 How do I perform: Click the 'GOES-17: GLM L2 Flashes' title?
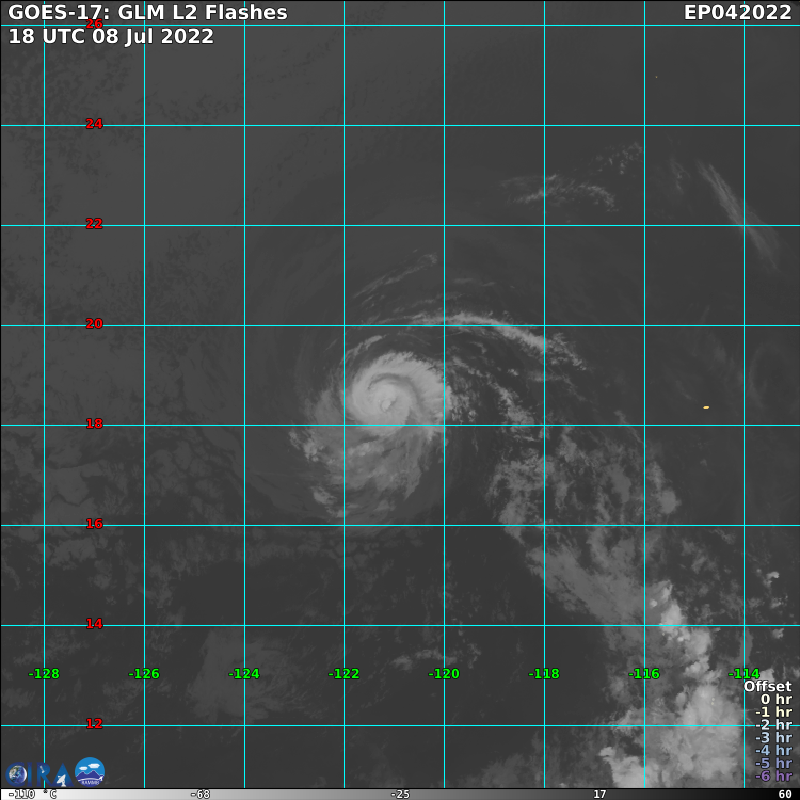(148, 12)
